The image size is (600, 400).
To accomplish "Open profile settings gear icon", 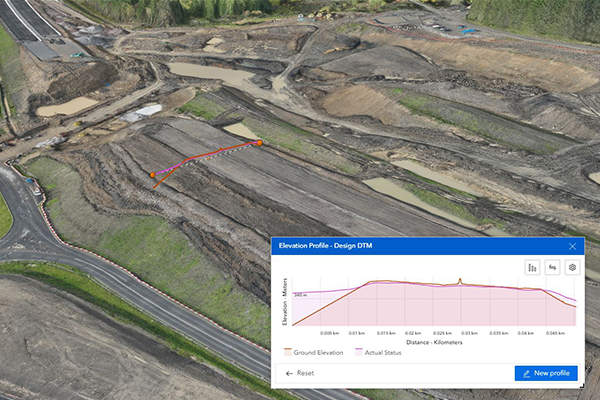I will pos(572,267).
